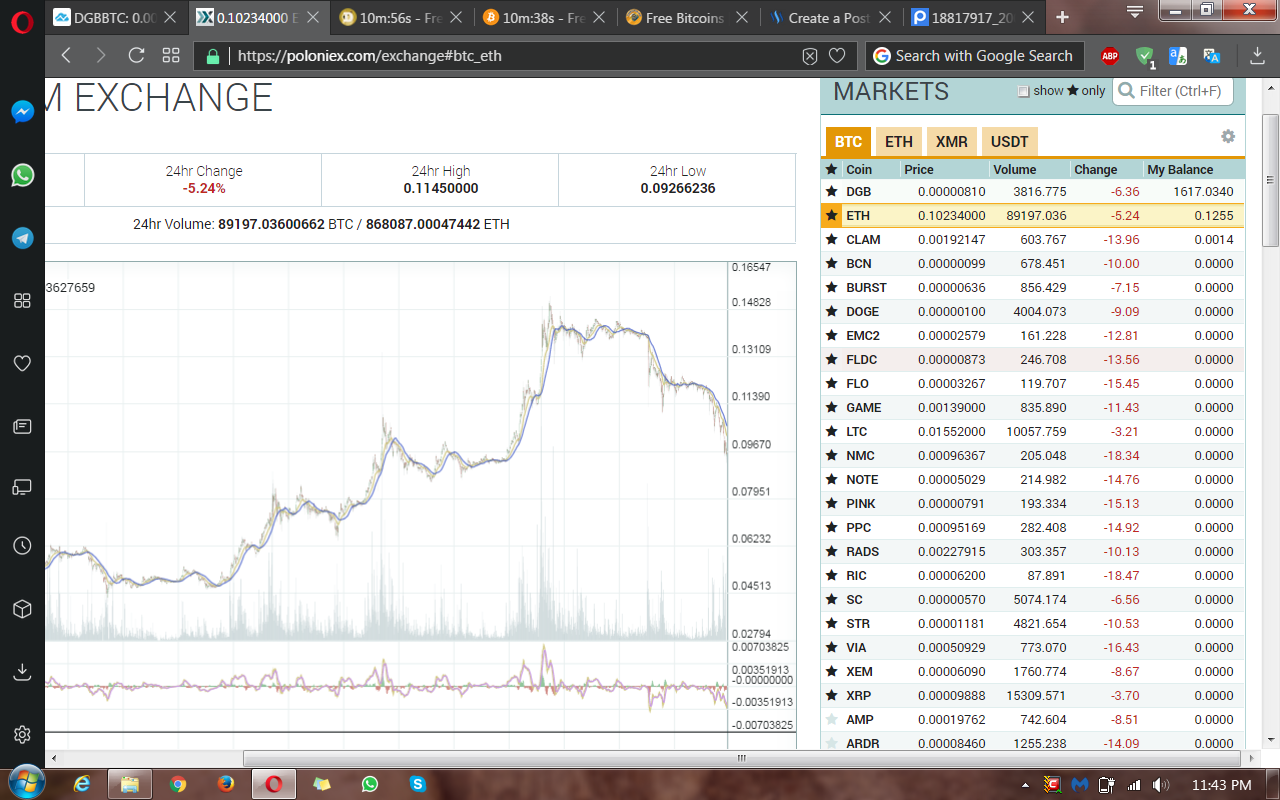
Task: Switch to Create a Post browser tab
Action: (x=833, y=18)
